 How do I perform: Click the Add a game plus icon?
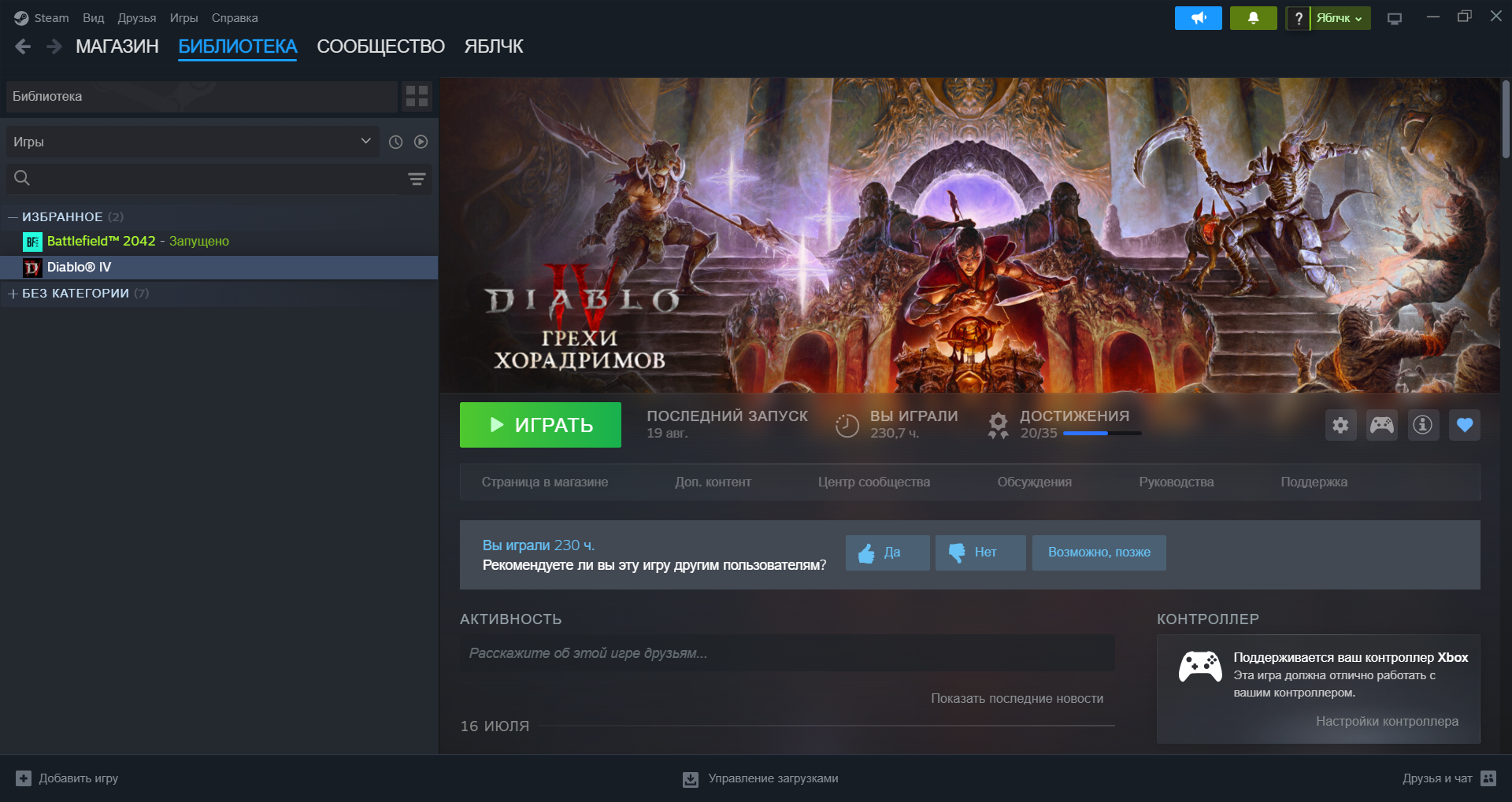[24, 778]
